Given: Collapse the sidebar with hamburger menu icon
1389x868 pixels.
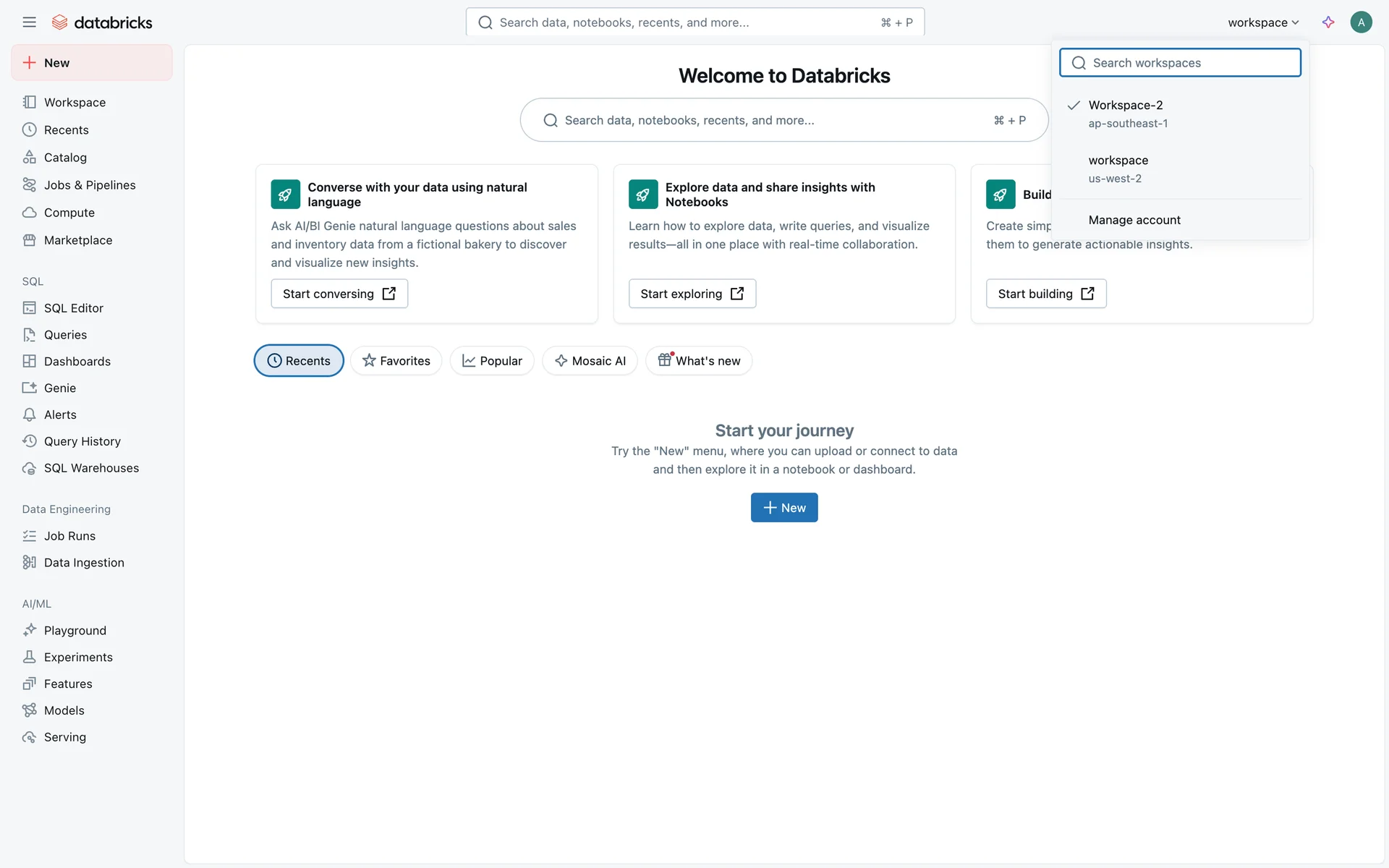Looking at the screenshot, I should coord(29,22).
